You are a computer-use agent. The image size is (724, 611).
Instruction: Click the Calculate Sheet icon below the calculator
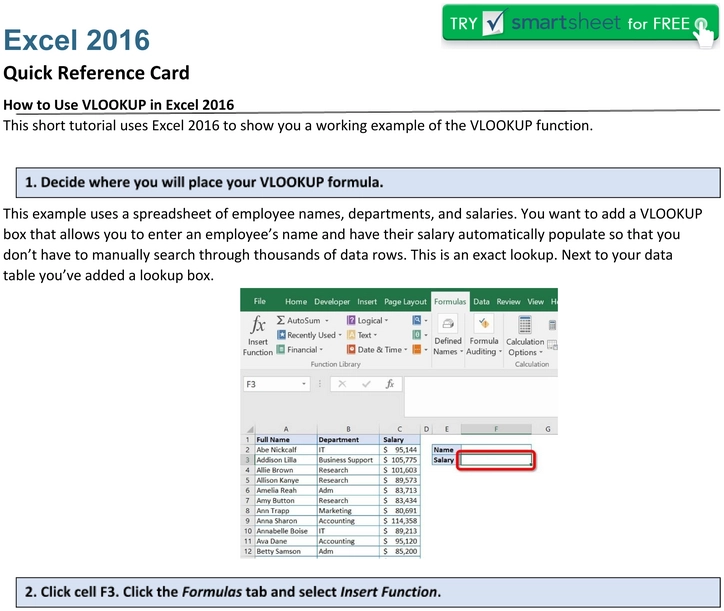(x=552, y=345)
